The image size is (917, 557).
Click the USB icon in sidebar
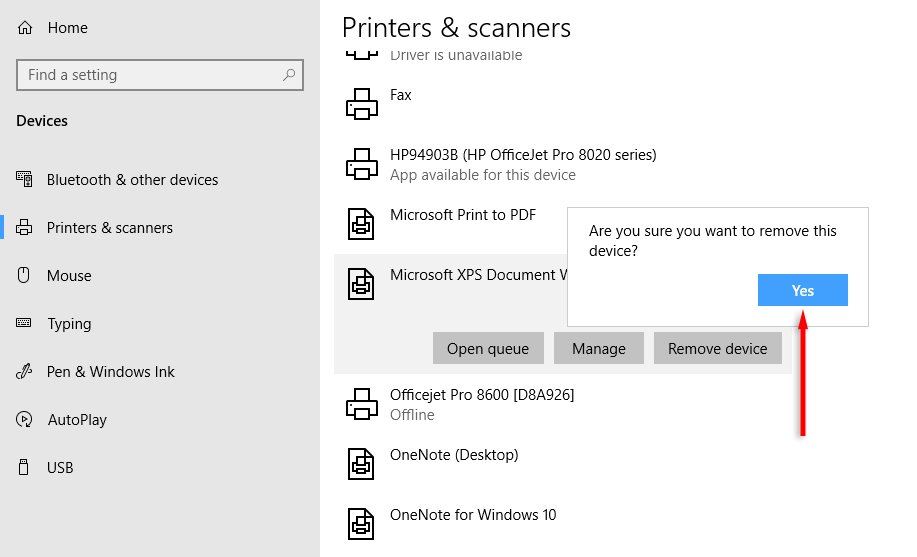(x=25, y=468)
